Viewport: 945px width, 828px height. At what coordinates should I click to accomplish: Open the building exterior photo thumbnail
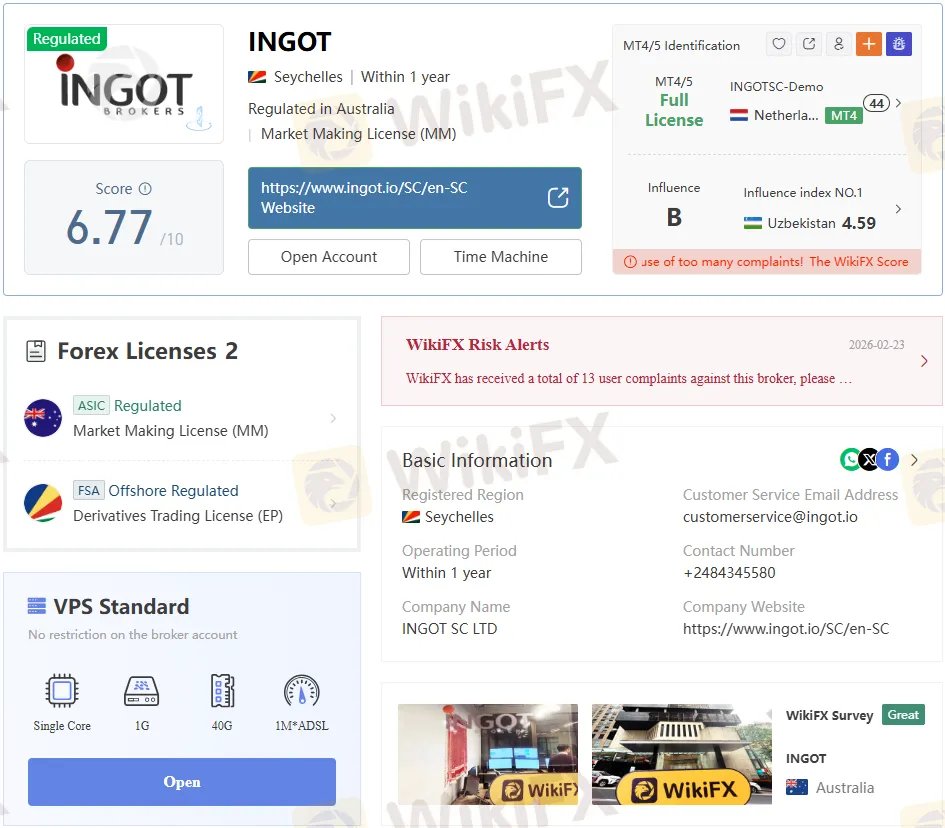682,754
